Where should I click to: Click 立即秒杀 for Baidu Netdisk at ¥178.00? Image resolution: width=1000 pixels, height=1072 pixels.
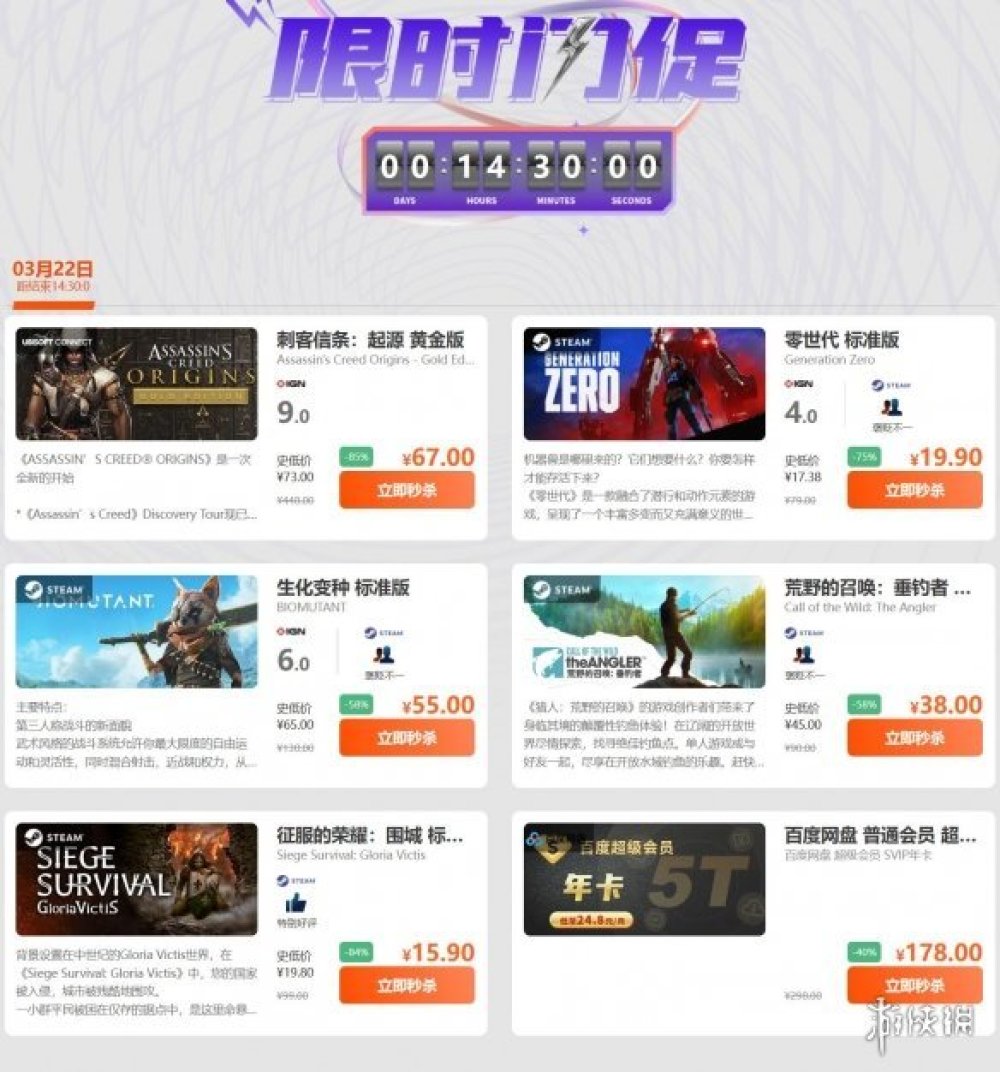pos(915,985)
